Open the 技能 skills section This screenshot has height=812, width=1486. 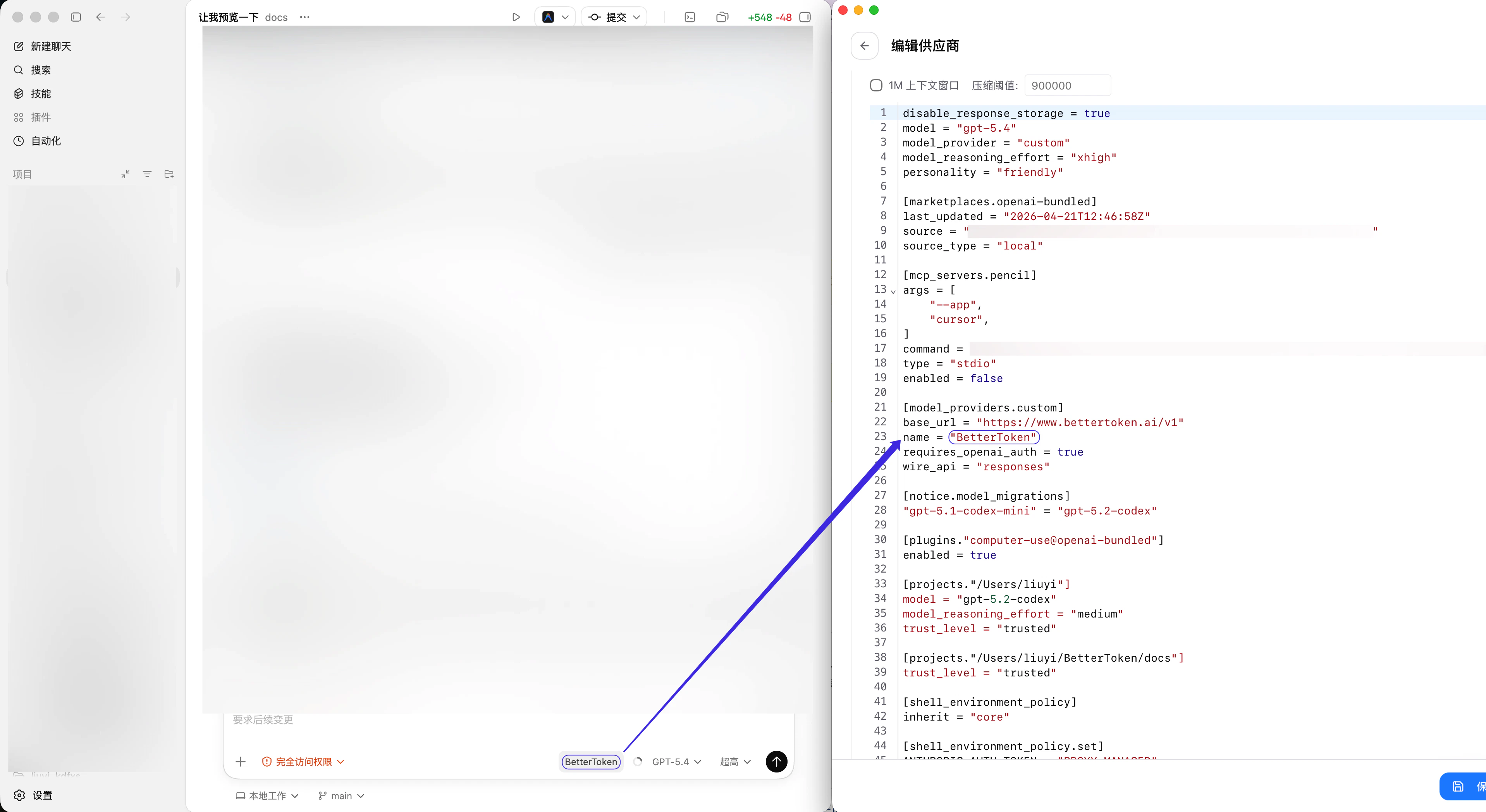click(40, 93)
